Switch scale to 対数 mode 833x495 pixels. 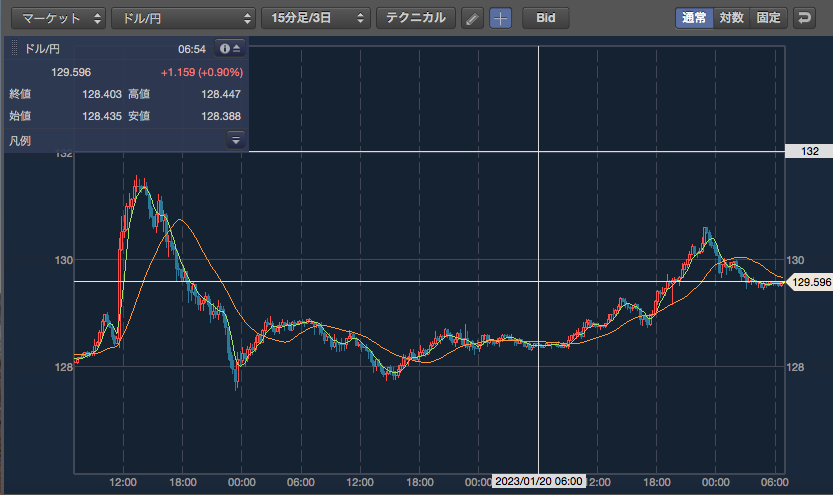(732, 18)
